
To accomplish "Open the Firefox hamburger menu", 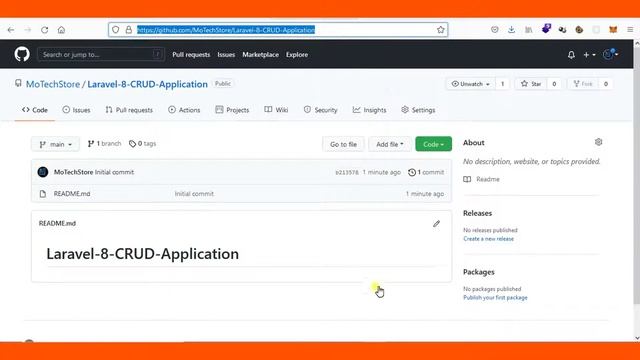I will (x=630, y=30).
